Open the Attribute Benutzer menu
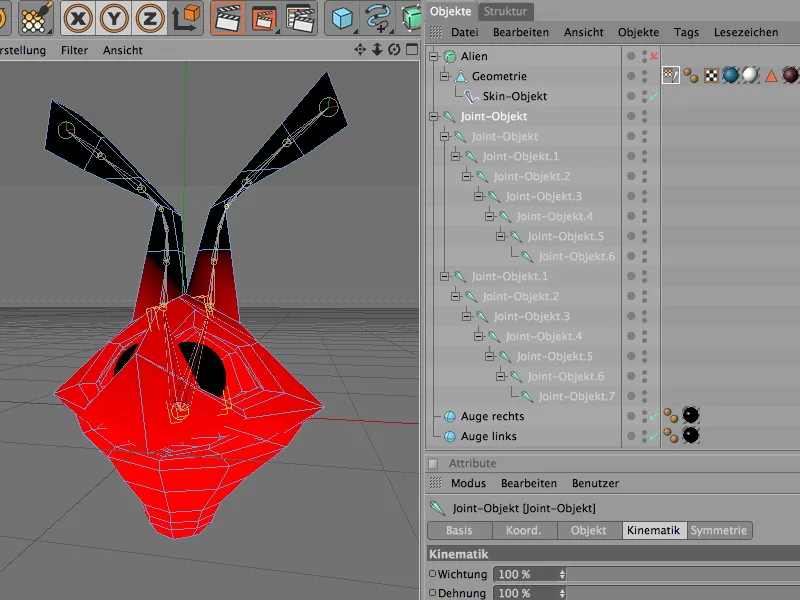Viewport: 800px width, 600px height. coord(595,483)
